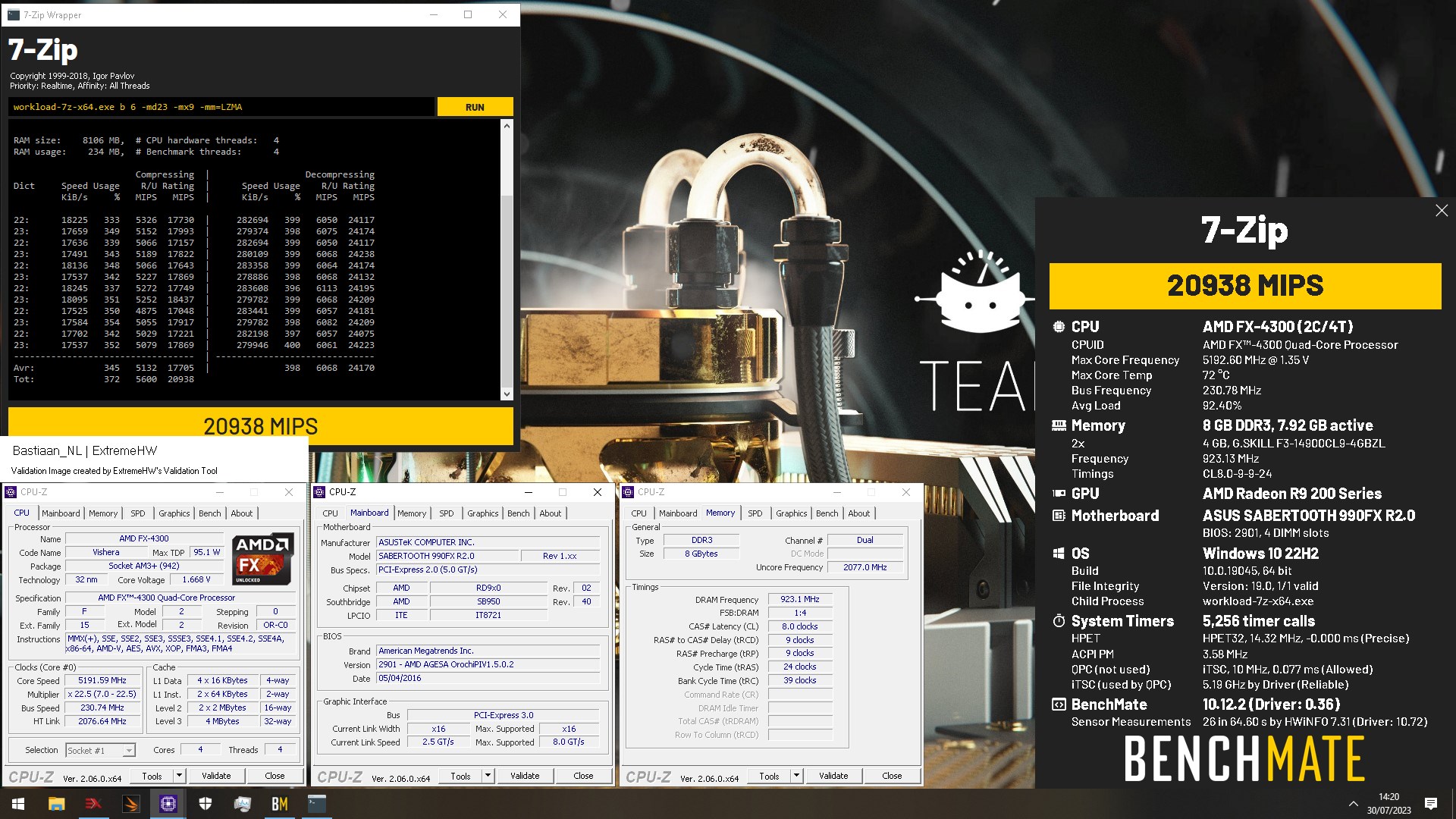
Task: Open Windows Security shield icon in taskbar
Action: (205, 804)
